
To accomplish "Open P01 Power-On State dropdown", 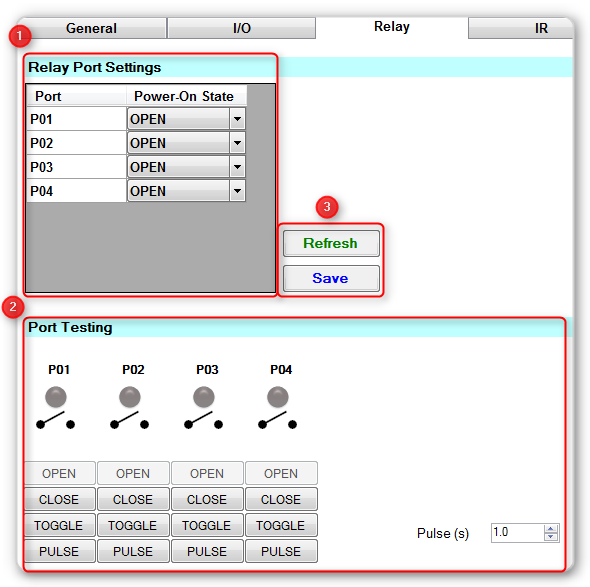I will (186, 119).
